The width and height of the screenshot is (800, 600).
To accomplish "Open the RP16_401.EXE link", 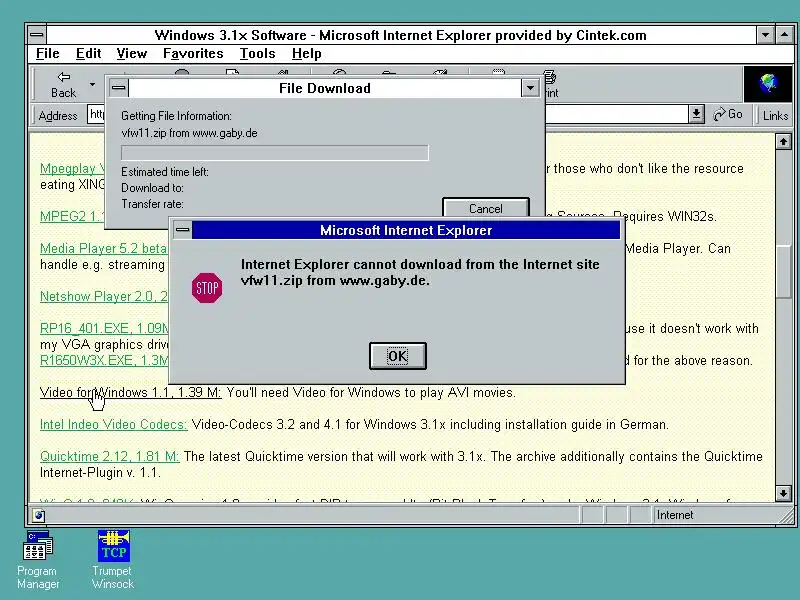I will point(104,328).
